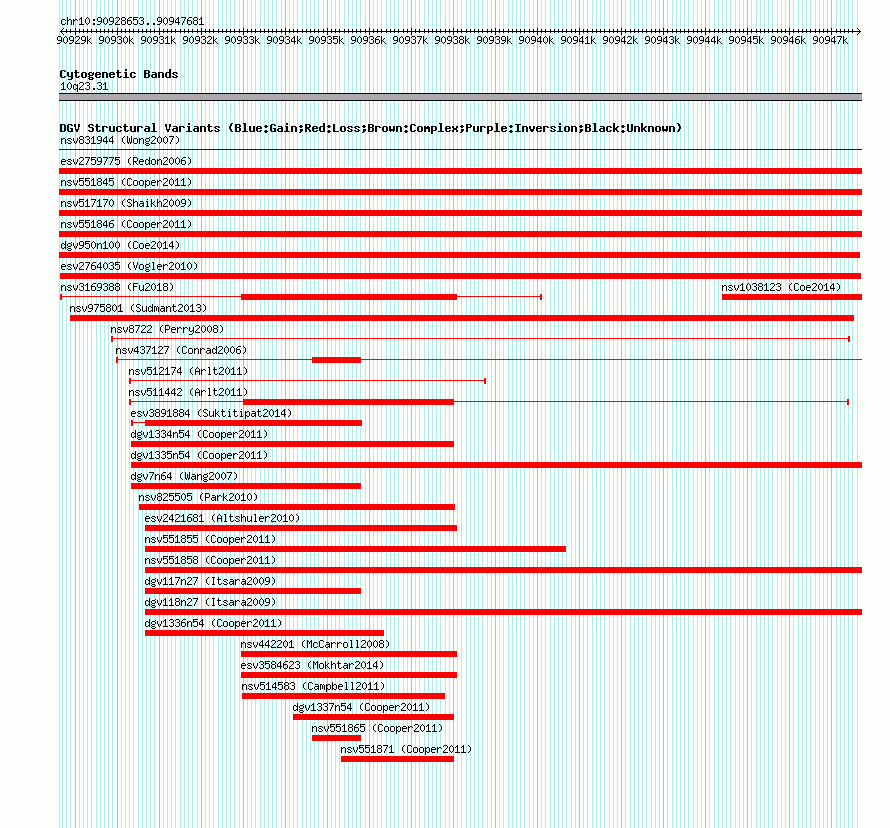Open nsv3169388 (Fu2018) variant label
890x828 pixels.
point(117,287)
